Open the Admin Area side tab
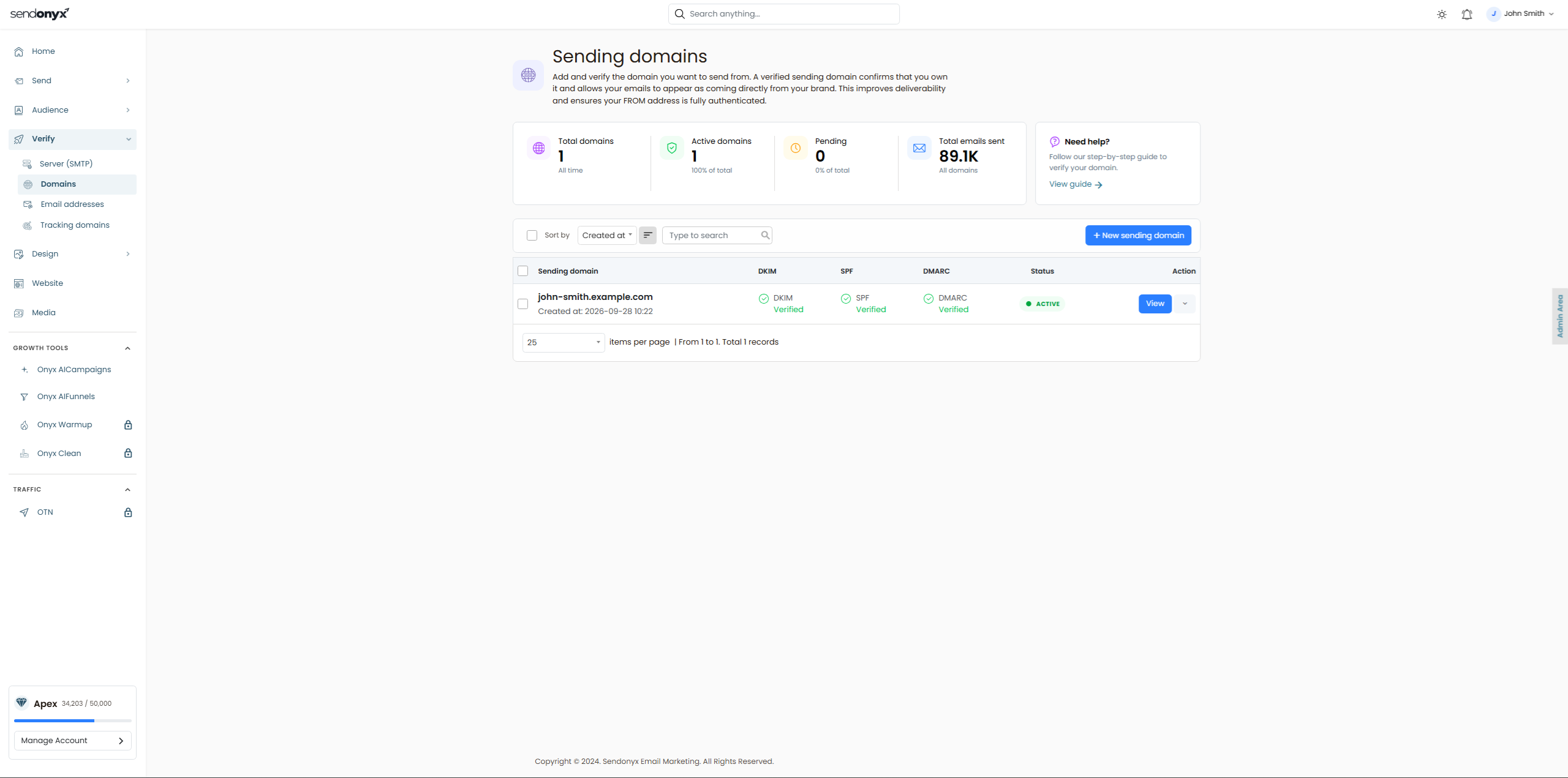 point(1559,316)
